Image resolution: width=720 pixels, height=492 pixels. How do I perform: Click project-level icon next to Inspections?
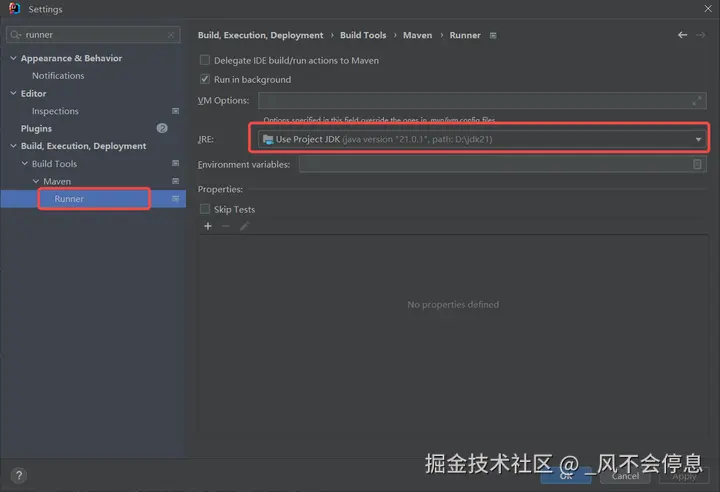pyautogui.click(x=175, y=111)
